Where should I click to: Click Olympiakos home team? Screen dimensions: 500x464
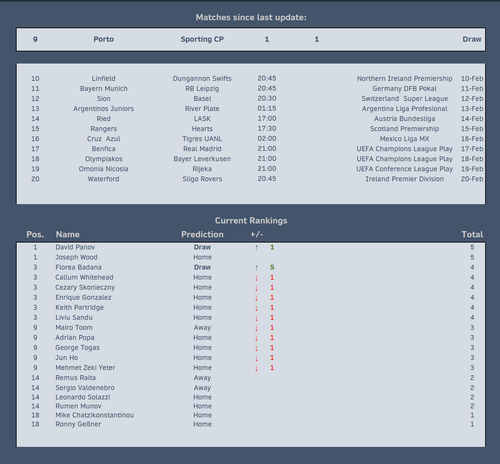pos(103,159)
